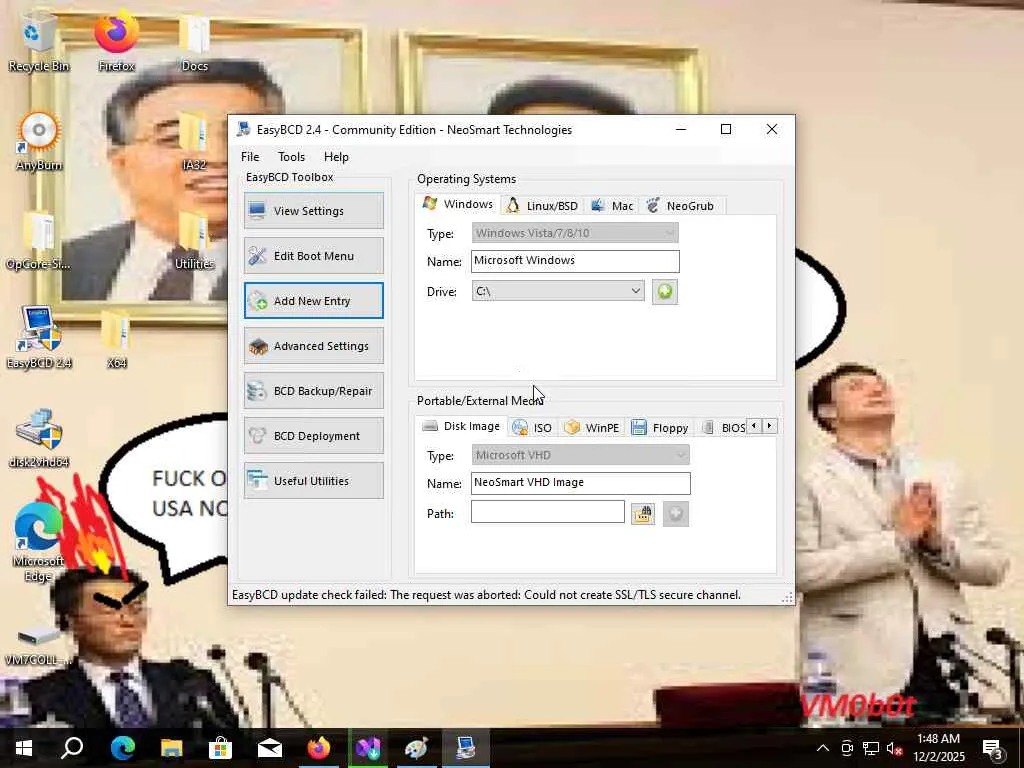Select the Disk Image media tab
The width and height of the screenshot is (1024, 768).
click(x=461, y=426)
